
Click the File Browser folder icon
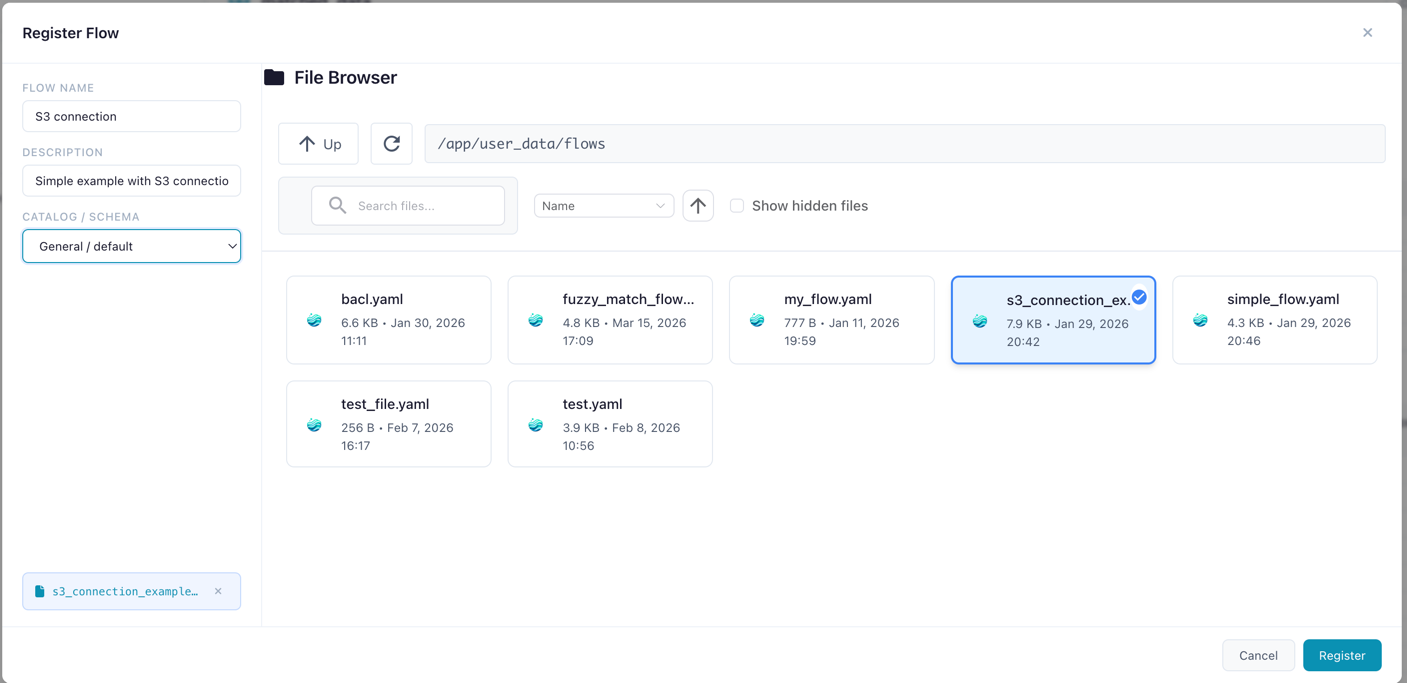pyautogui.click(x=274, y=78)
